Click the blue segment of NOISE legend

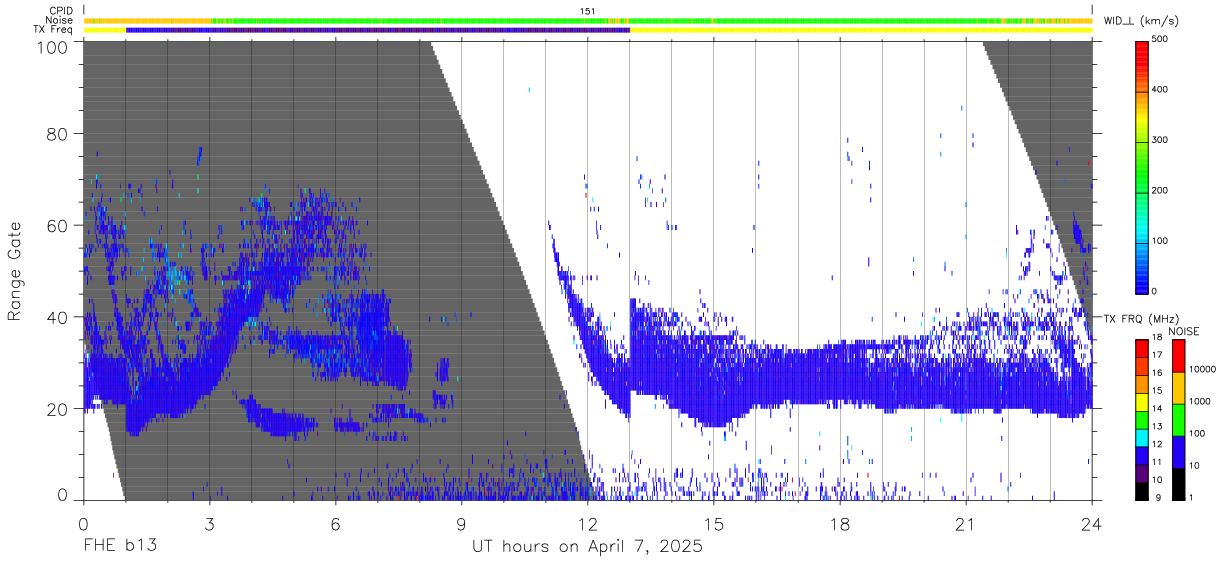(1178, 452)
